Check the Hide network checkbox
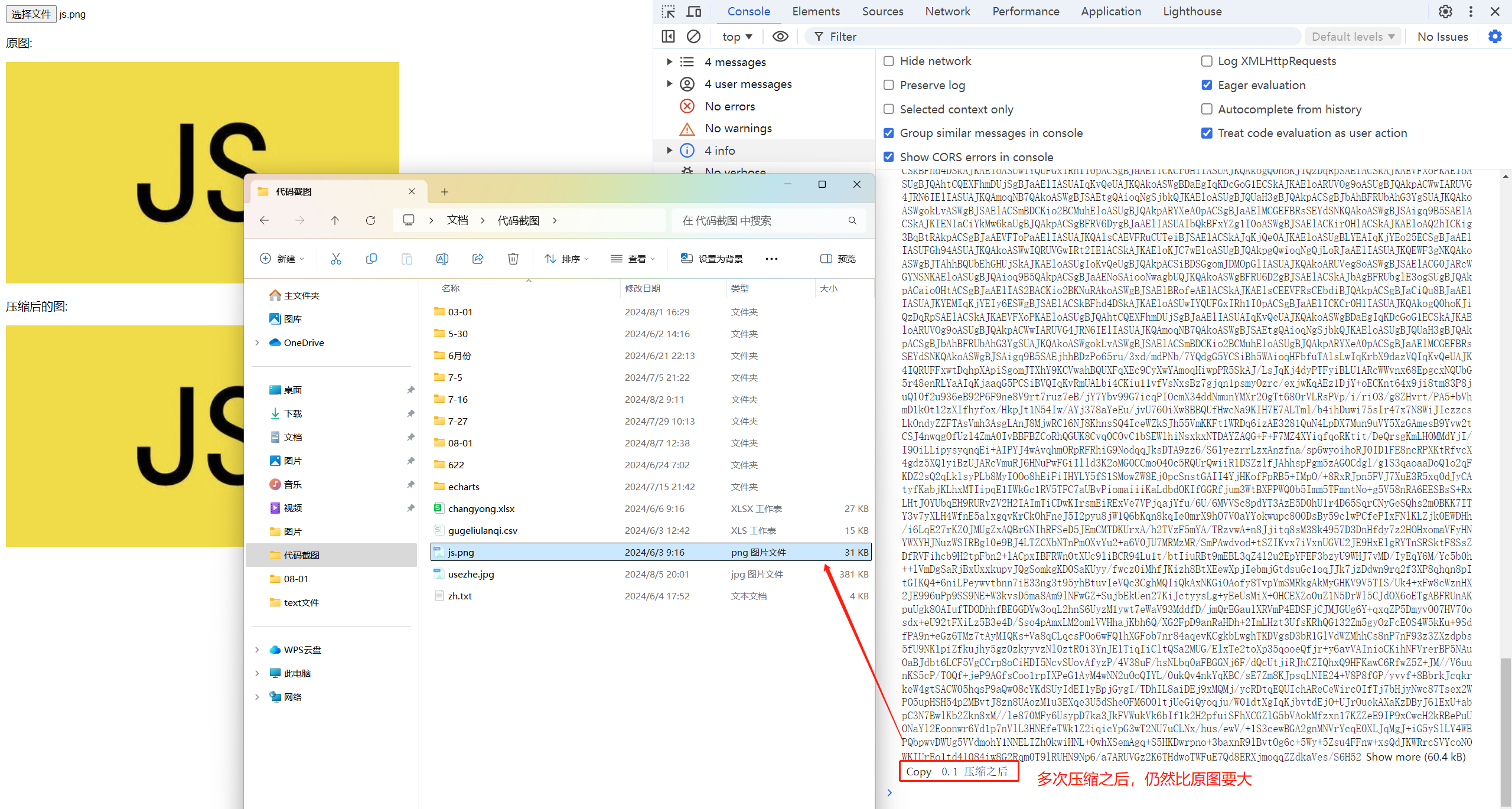Viewport: 1512px width, 809px height. click(x=888, y=61)
